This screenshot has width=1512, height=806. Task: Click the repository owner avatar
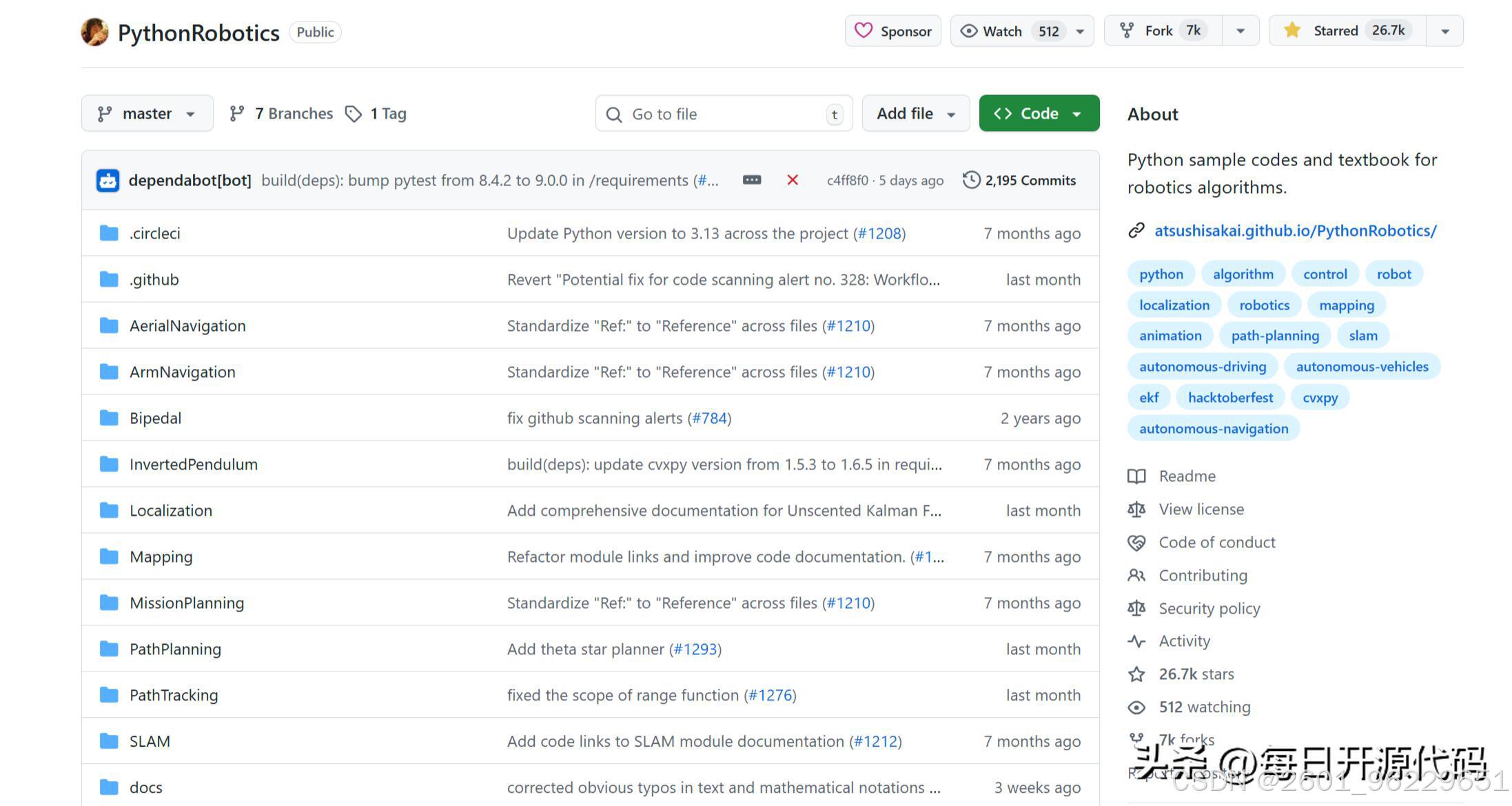[x=94, y=32]
